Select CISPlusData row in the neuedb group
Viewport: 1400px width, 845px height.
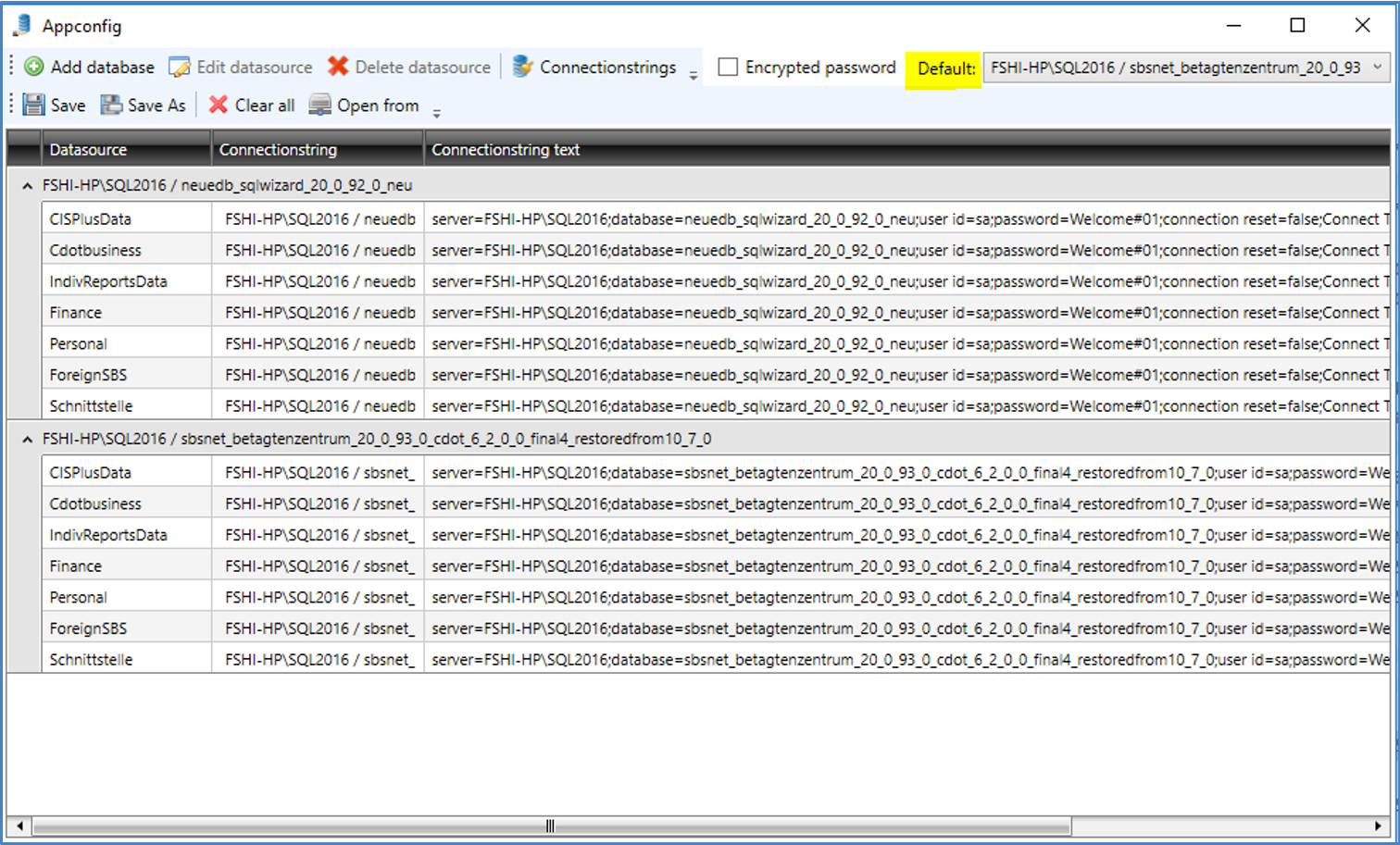(x=716, y=219)
